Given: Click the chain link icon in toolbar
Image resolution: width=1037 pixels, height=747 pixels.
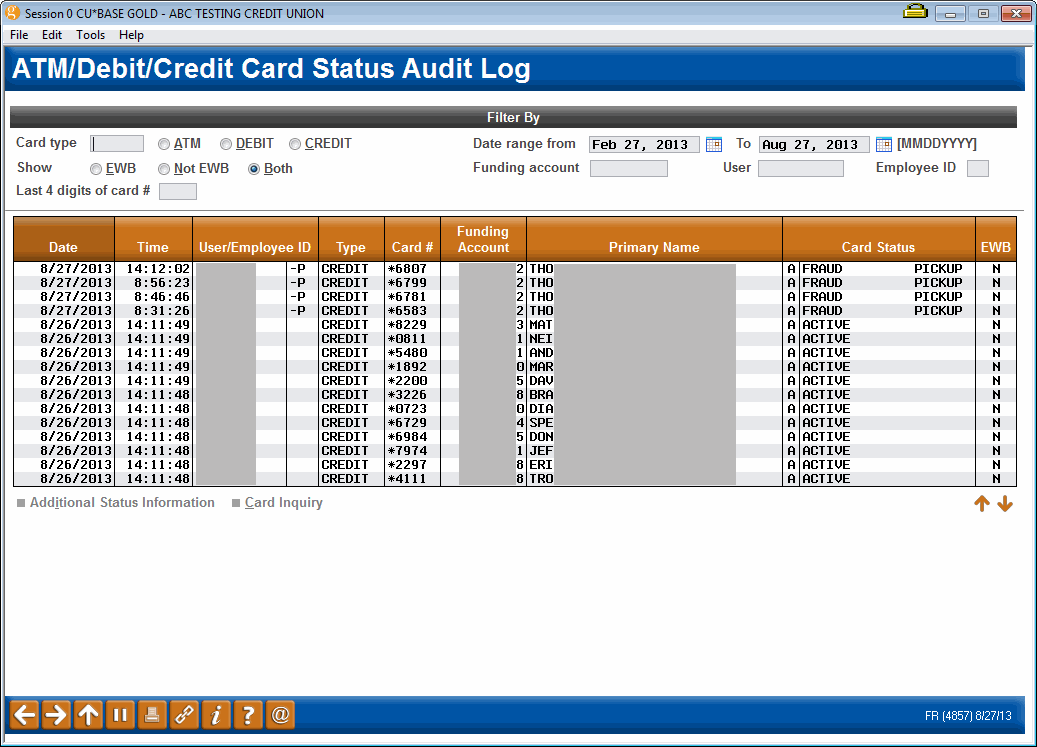Looking at the screenshot, I should click(184, 715).
